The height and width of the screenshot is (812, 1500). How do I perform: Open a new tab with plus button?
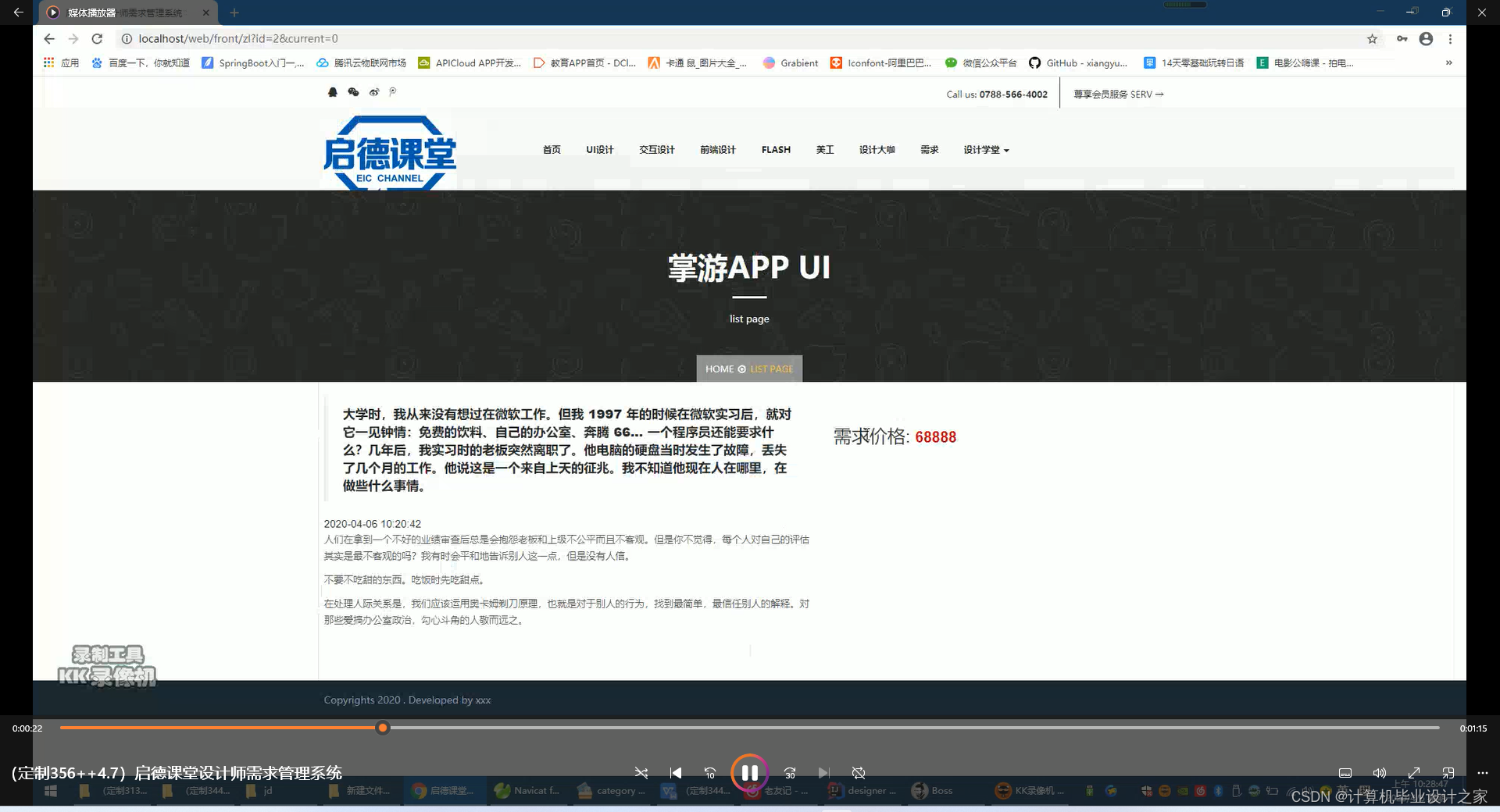(234, 12)
